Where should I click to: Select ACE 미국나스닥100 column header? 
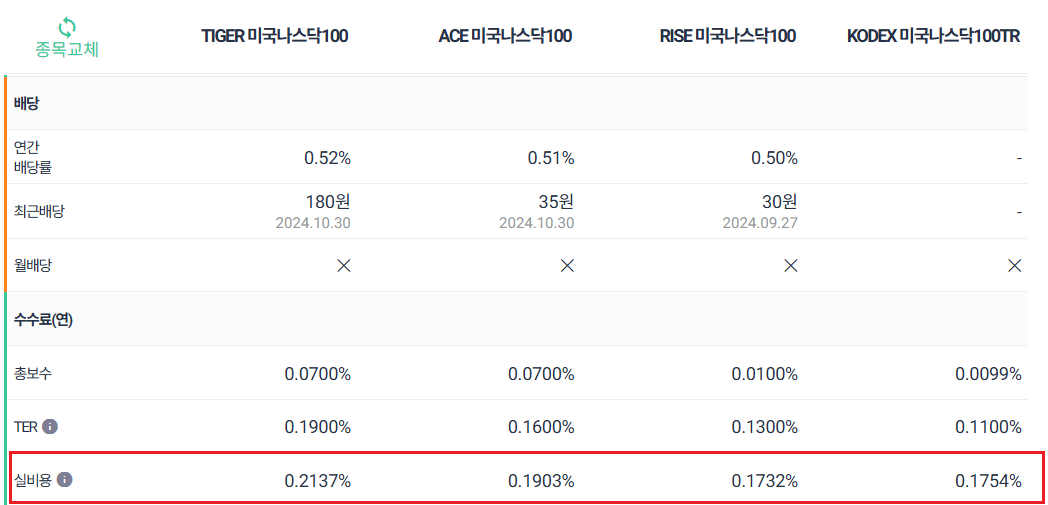505,36
